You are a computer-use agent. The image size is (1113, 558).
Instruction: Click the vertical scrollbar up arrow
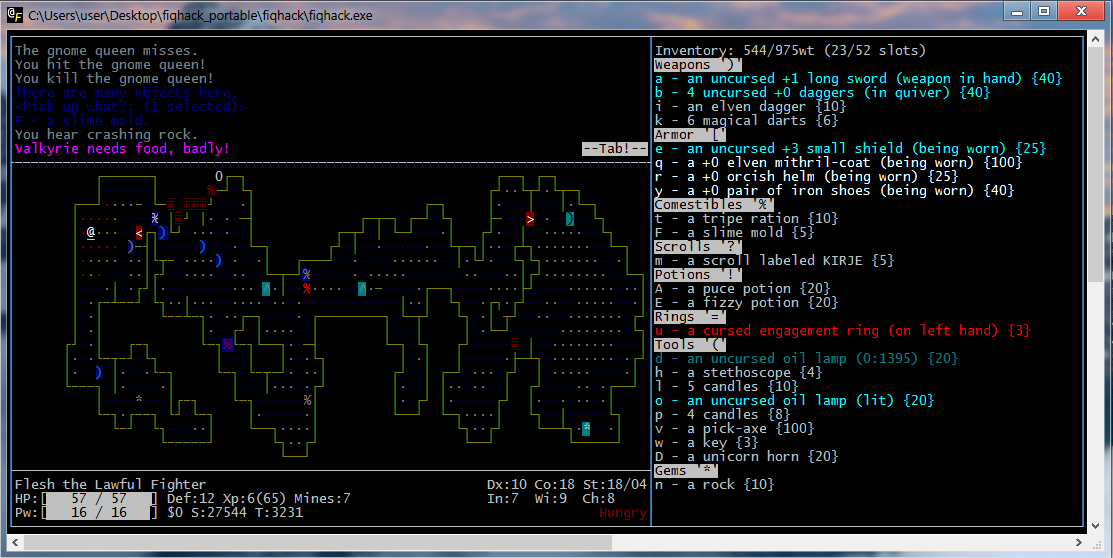(x=1095, y=39)
